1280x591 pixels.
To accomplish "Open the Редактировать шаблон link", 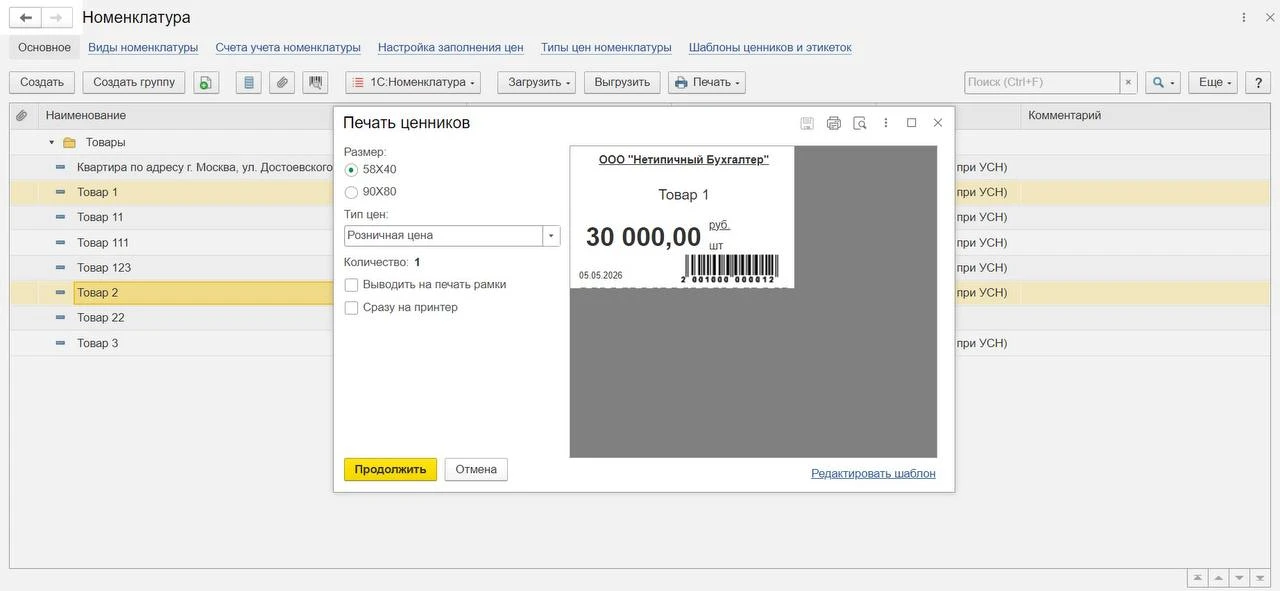I will click(x=873, y=474).
